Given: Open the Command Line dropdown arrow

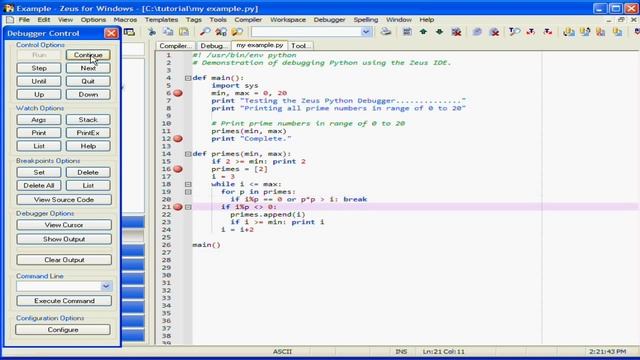Looking at the screenshot, I should point(106,286).
